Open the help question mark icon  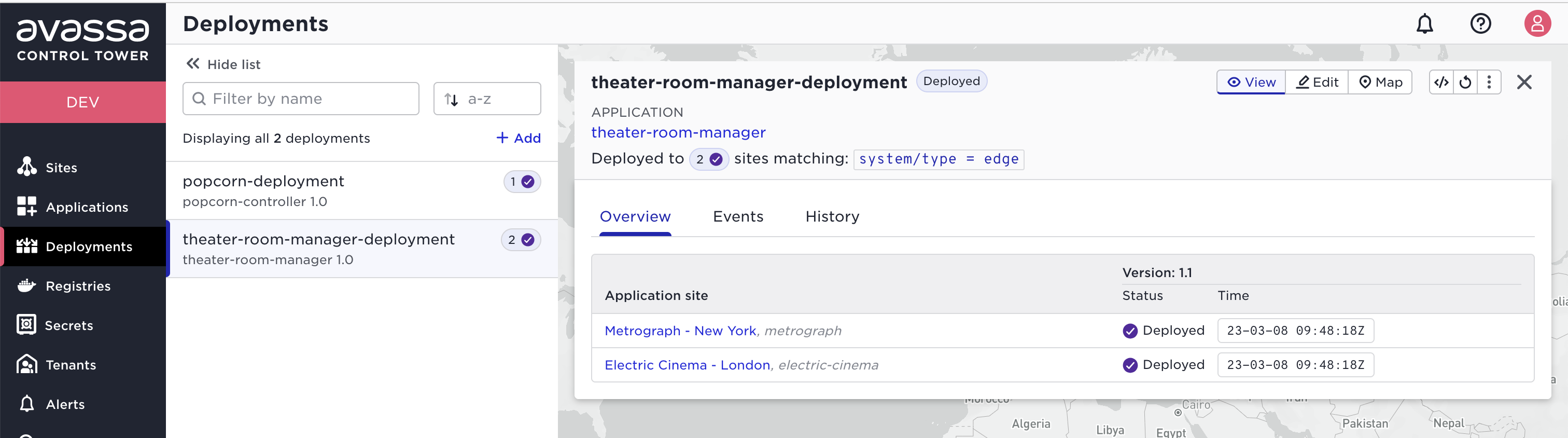click(x=1480, y=24)
